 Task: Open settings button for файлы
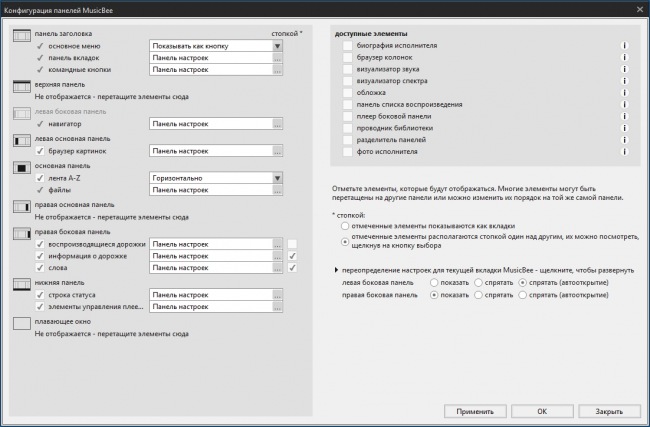[277, 190]
